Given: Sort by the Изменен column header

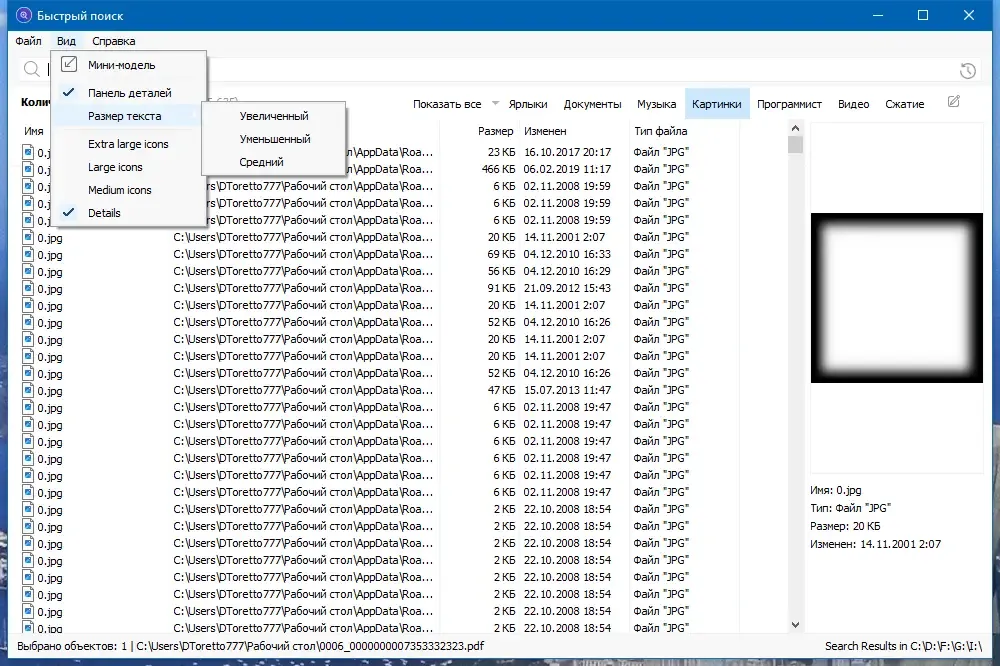Looking at the screenshot, I should (x=545, y=131).
